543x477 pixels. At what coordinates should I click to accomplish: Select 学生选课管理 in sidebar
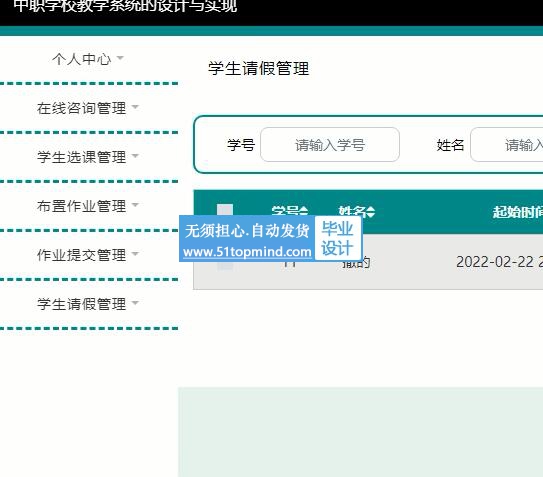(x=82, y=157)
